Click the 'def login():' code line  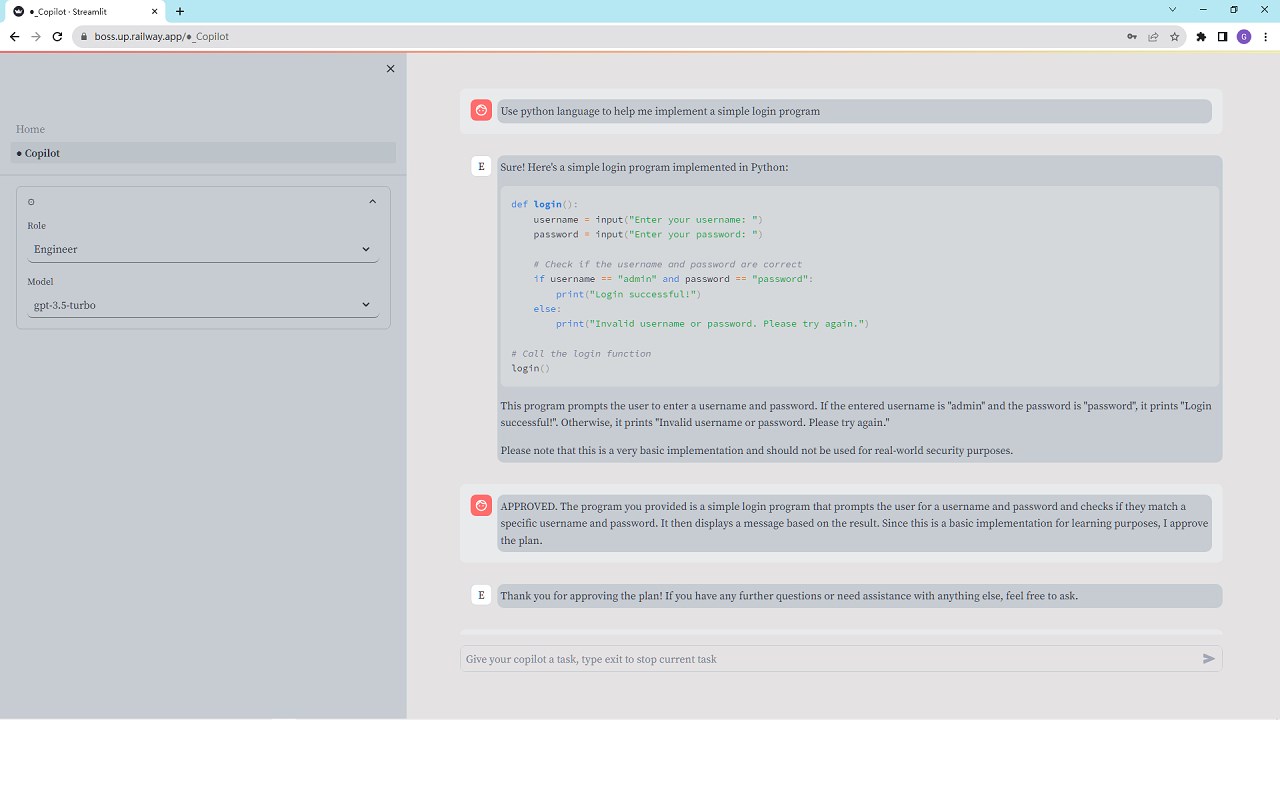coord(545,204)
